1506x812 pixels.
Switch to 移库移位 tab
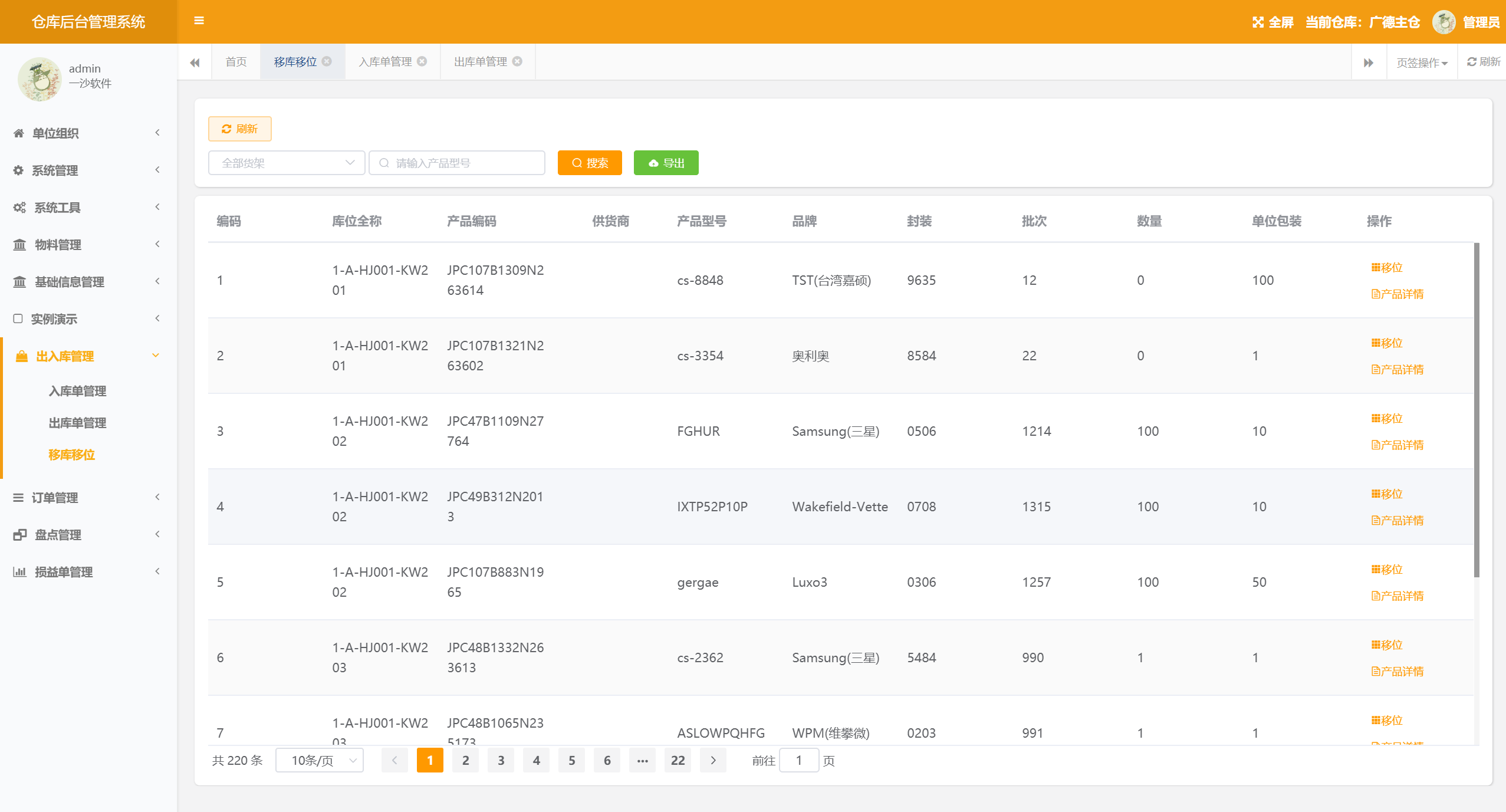[295, 62]
